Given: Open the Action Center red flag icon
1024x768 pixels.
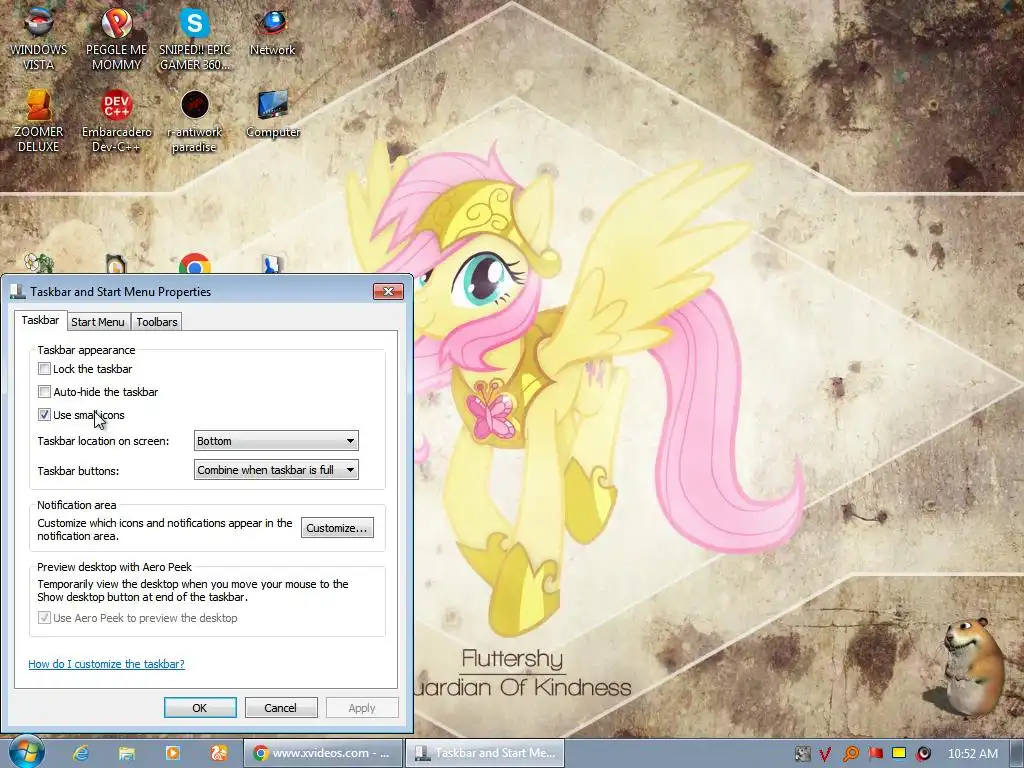Looking at the screenshot, I should point(875,754).
